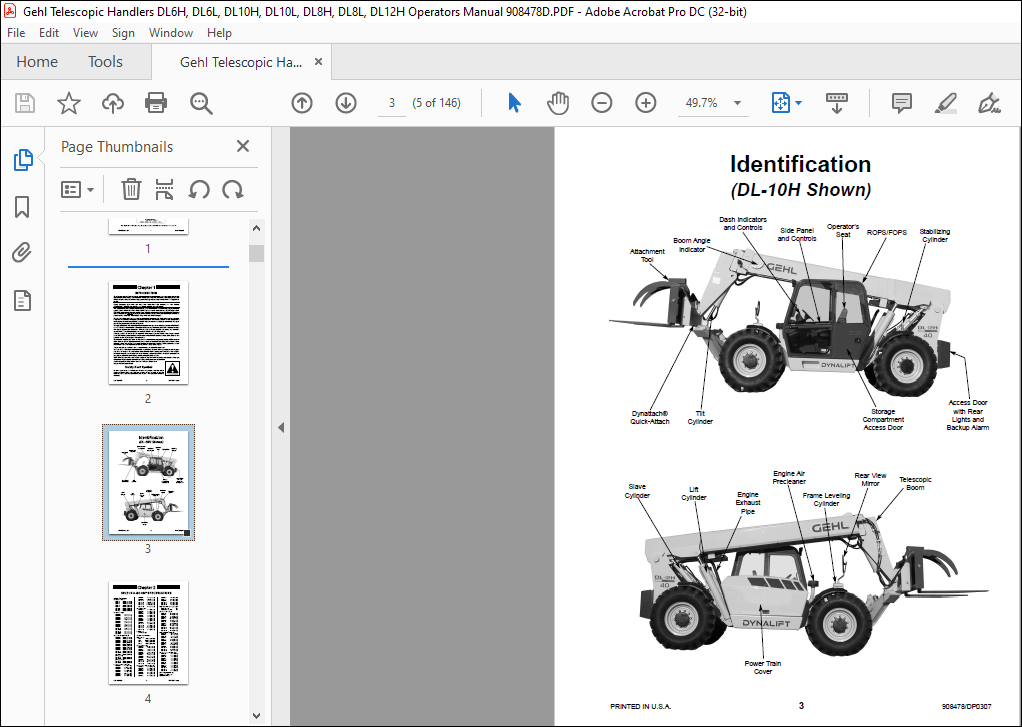Screen dimensions: 1022x727
Task: Delete selected page with trash icon
Action: (131, 190)
